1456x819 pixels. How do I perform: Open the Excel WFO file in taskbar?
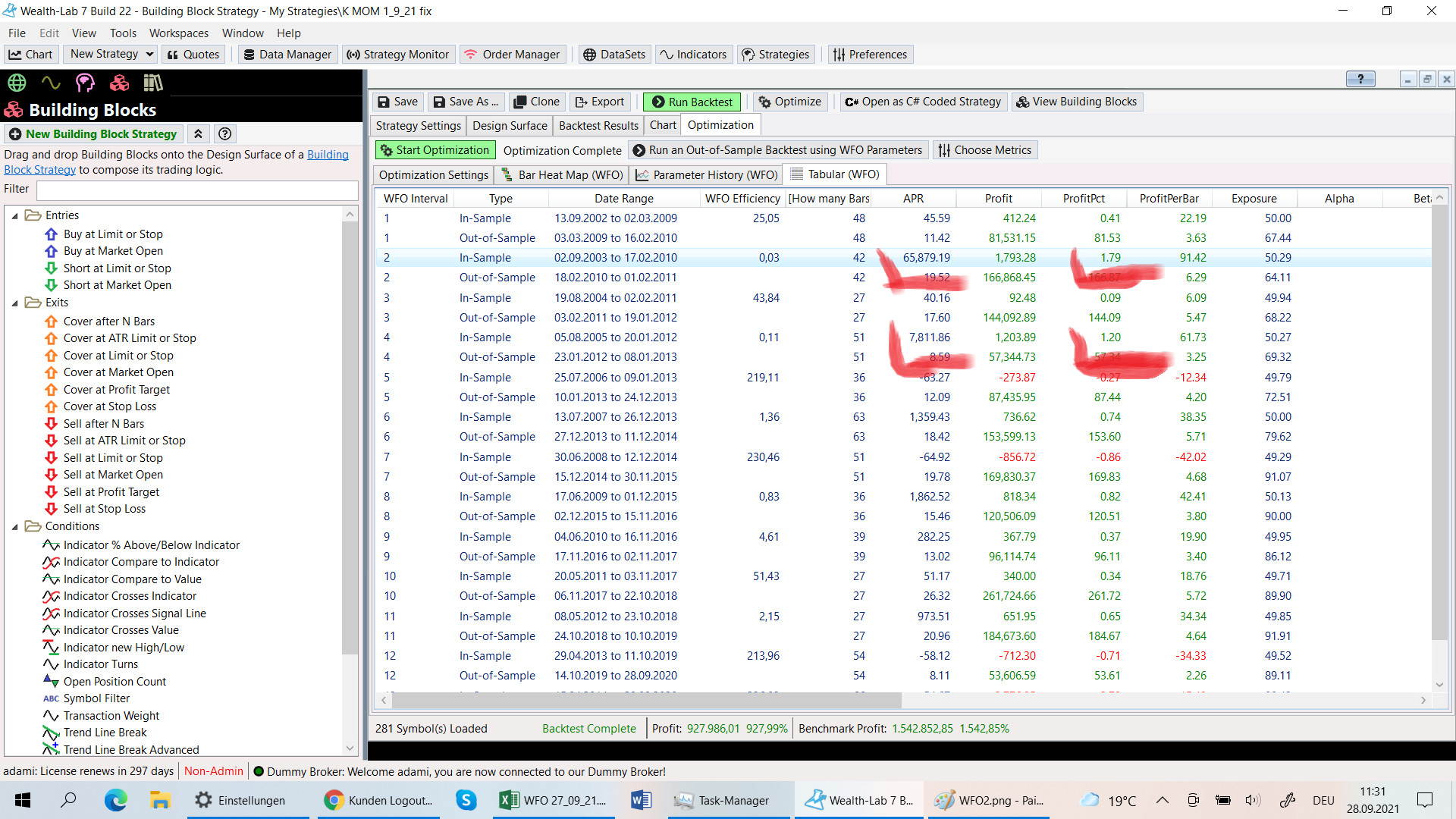pos(553,800)
